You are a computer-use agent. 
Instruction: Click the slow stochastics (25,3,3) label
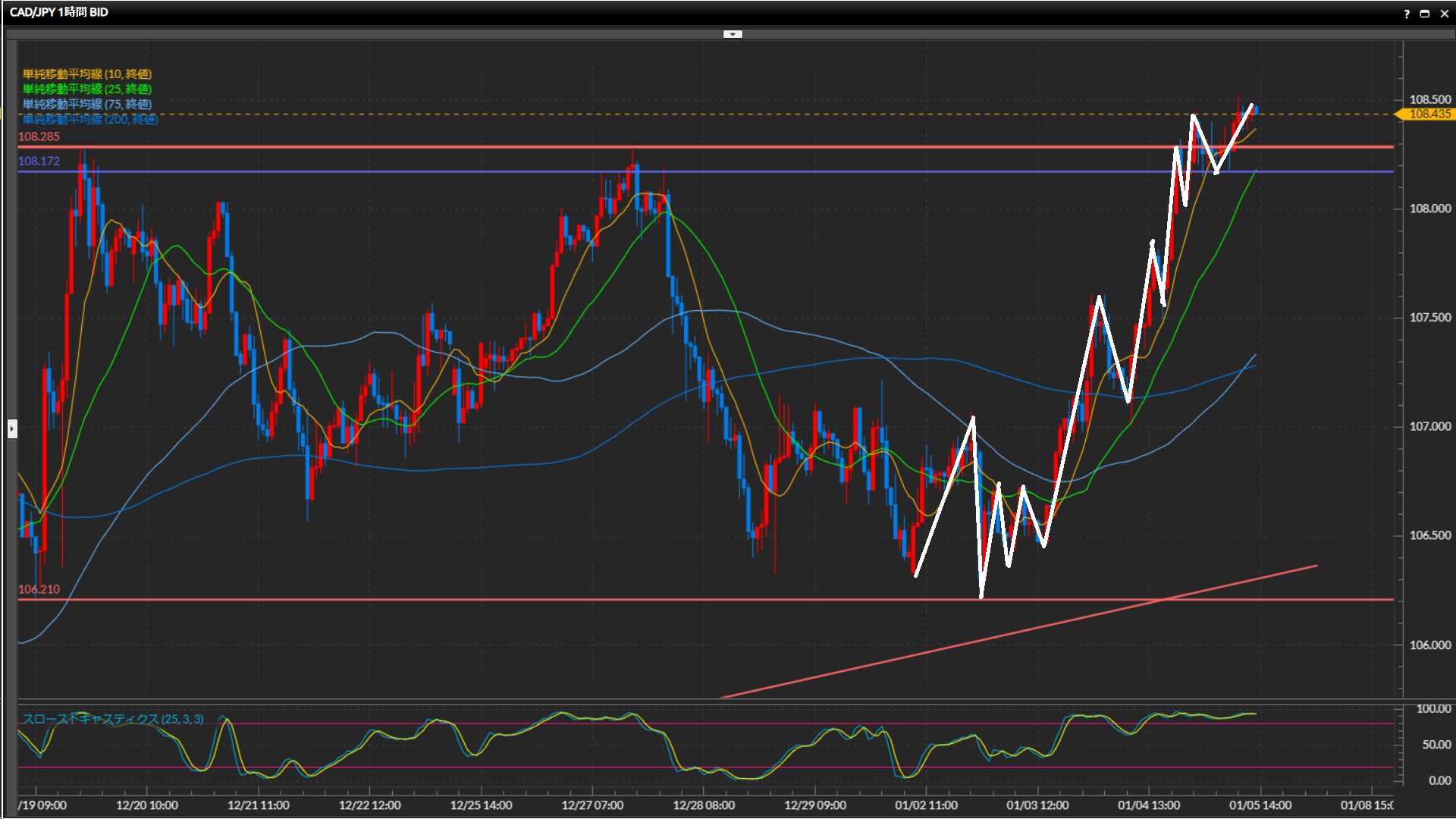113,719
